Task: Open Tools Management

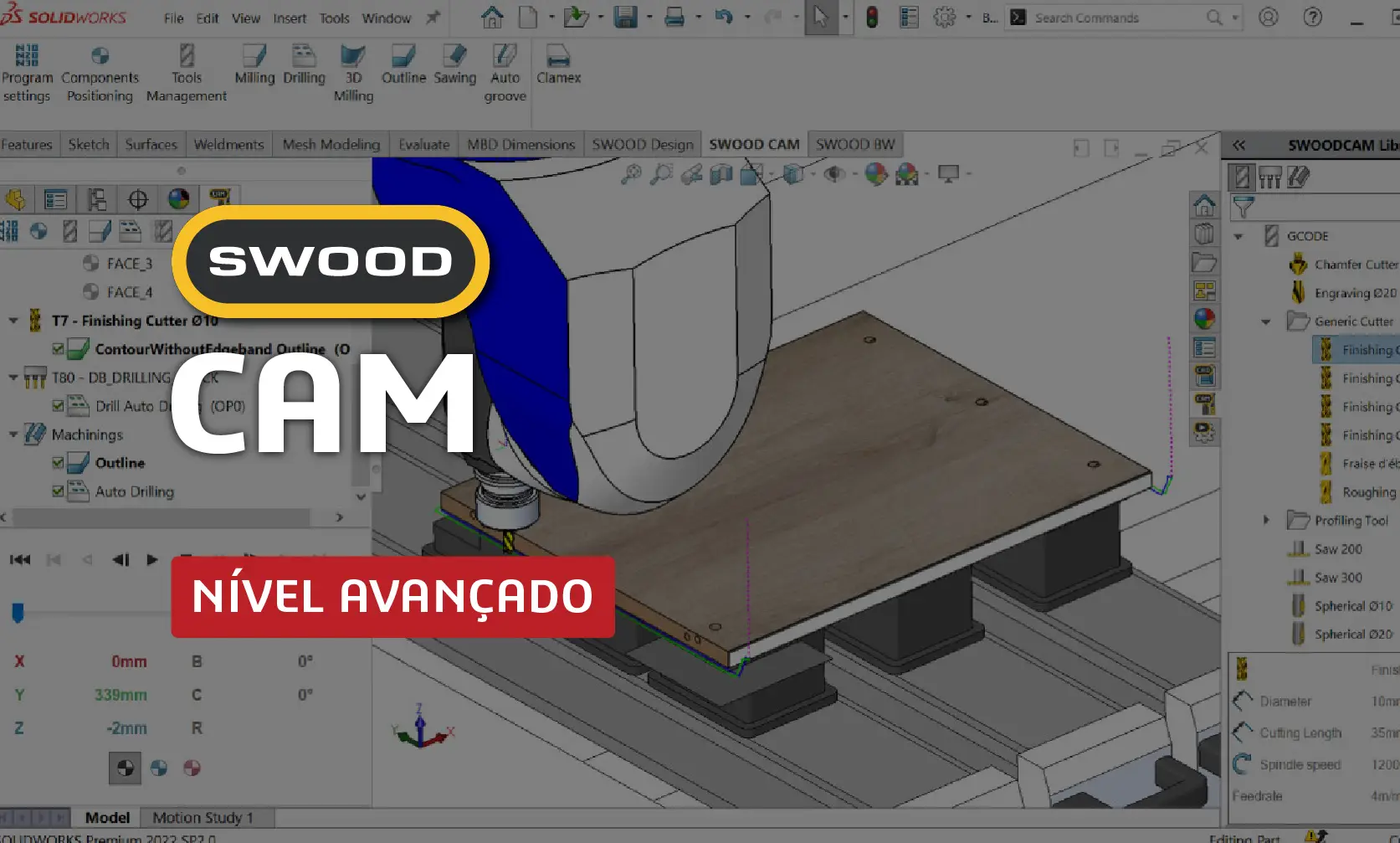Action: pyautogui.click(x=187, y=74)
